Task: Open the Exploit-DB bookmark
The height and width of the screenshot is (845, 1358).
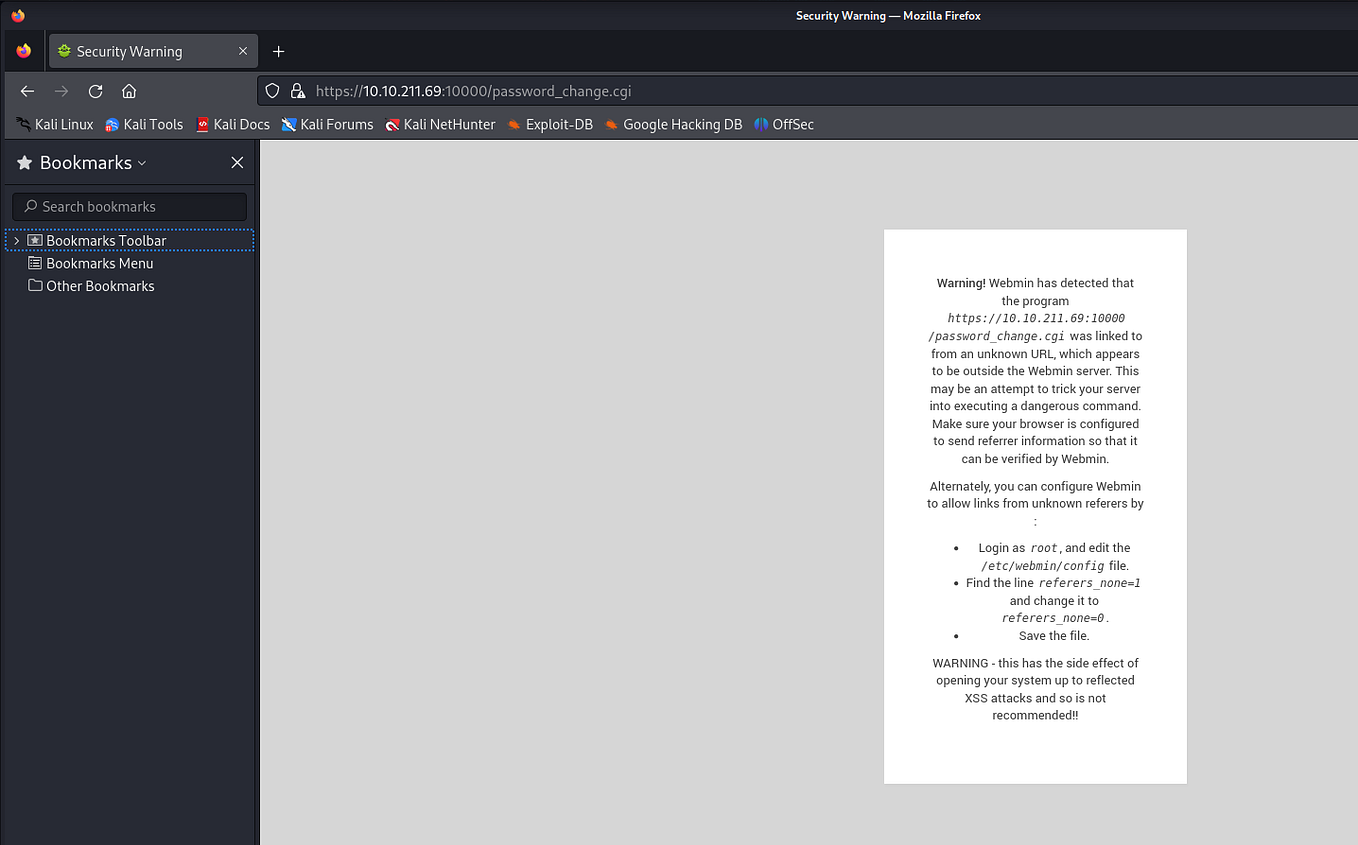Action: pyautogui.click(x=550, y=124)
